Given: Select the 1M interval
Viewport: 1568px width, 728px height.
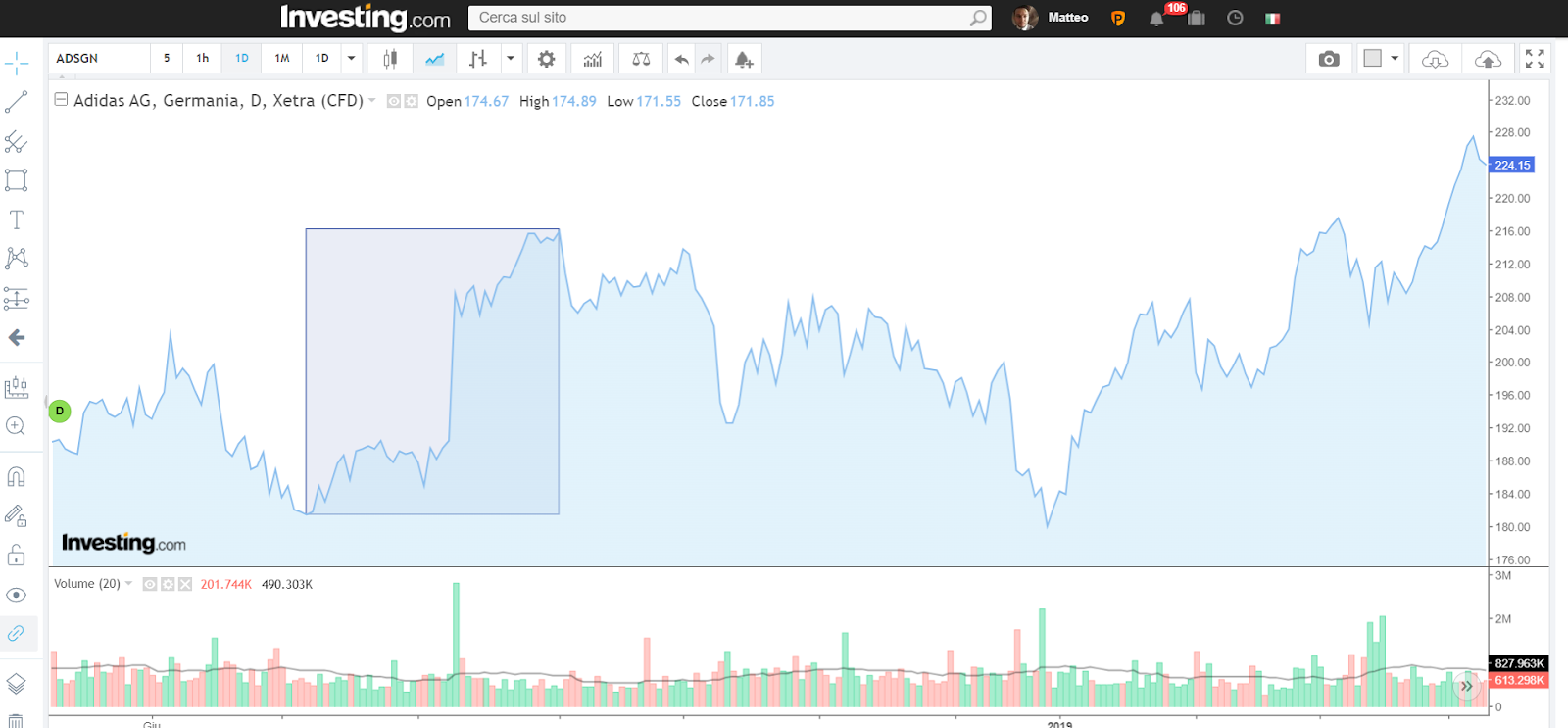Looking at the screenshot, I should [282, 59].
